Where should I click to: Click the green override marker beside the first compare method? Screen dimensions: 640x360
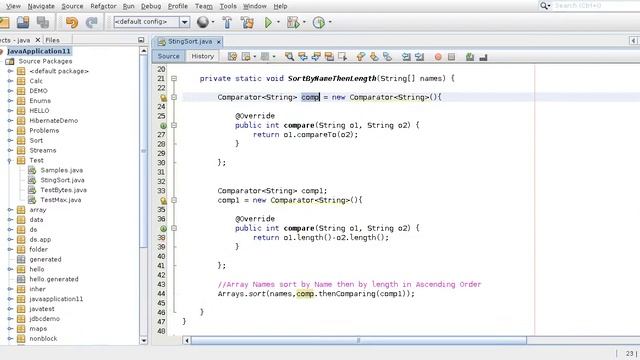click(163, 126)
